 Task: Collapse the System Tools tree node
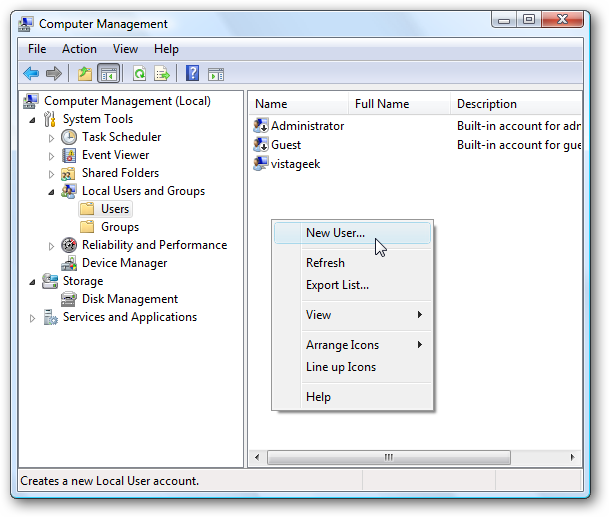[x=33, y=120]
